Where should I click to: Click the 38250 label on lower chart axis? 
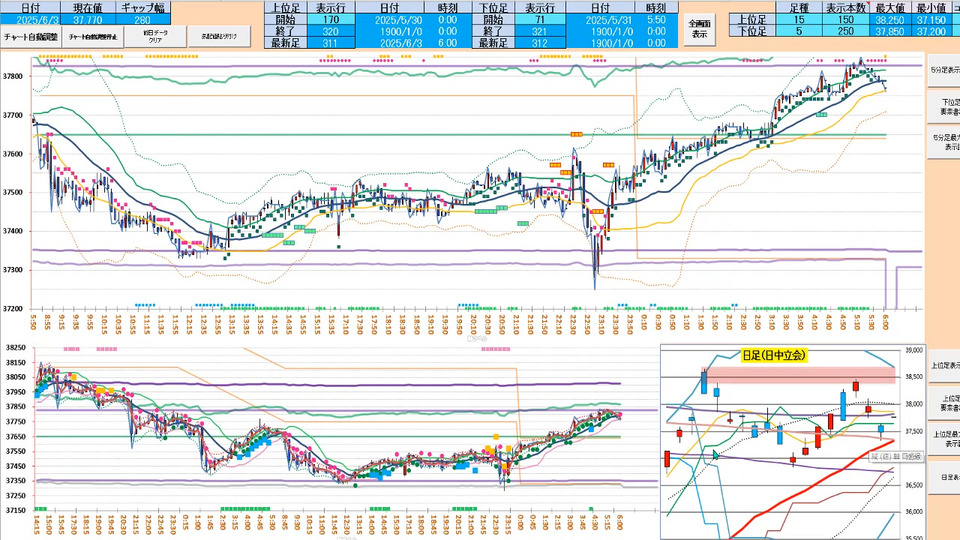[16, 347]
